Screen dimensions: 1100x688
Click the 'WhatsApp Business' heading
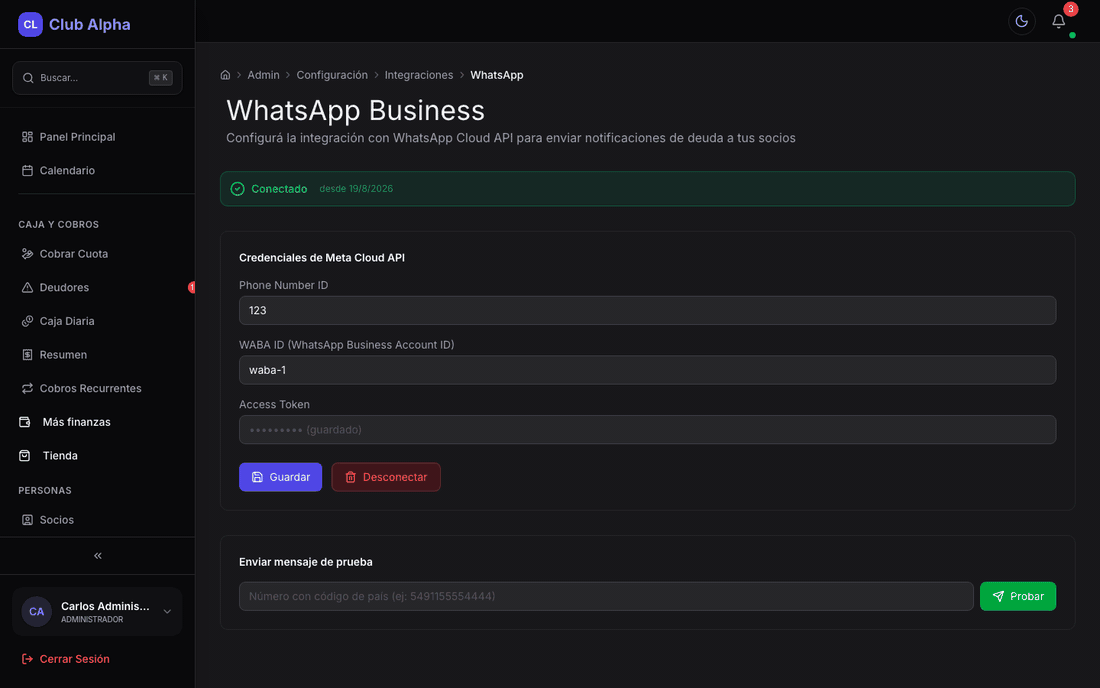(x=356, y=110)
